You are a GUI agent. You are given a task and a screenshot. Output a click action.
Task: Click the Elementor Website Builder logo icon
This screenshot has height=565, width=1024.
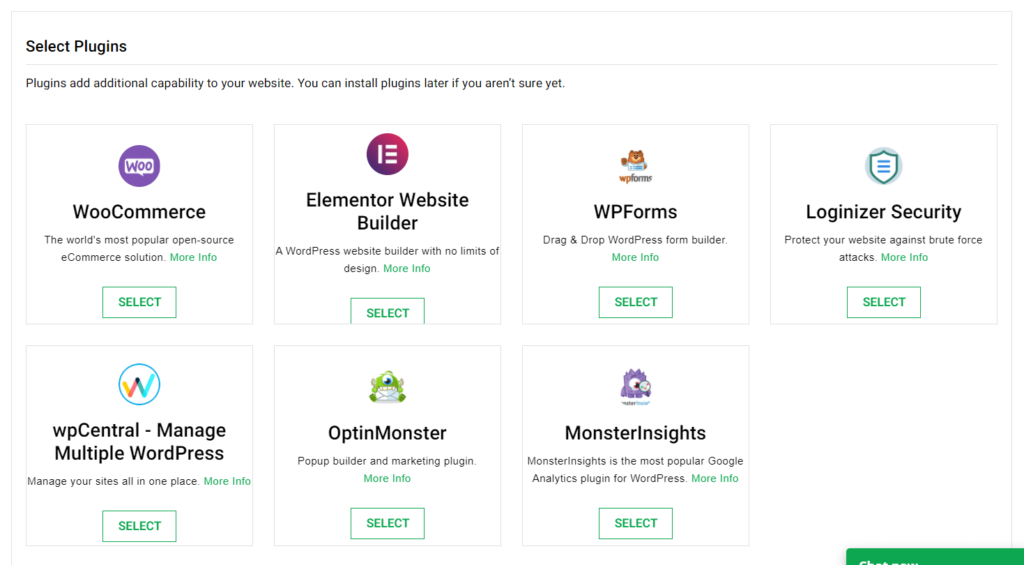pyautogui.click(x=387, y=154)
